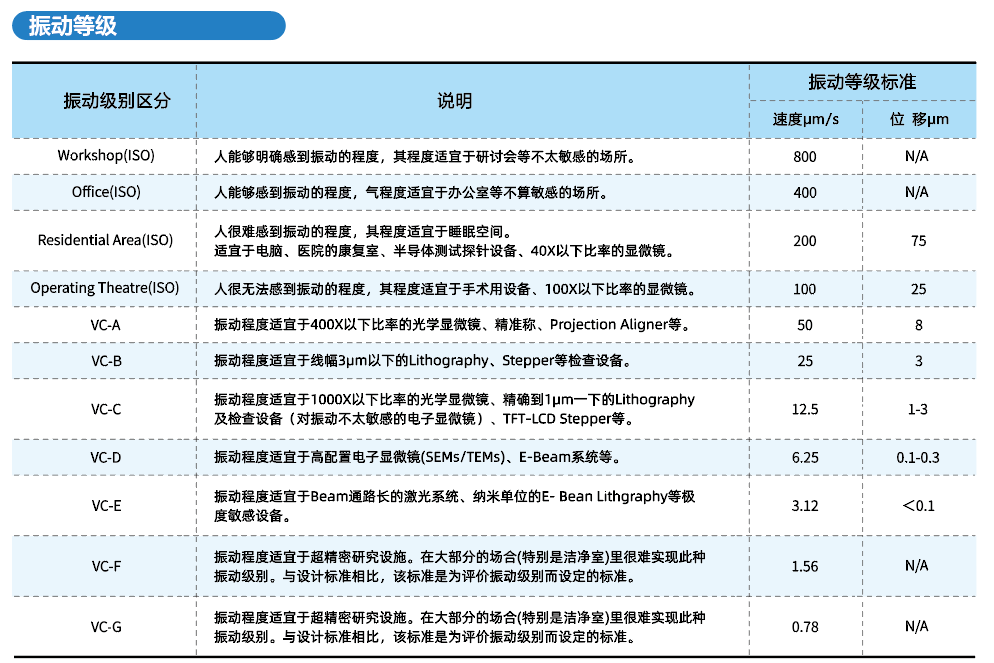This screenshot has width=994, height=663.
Task: Select the VC-E level cell
Action: pos(106,505)
